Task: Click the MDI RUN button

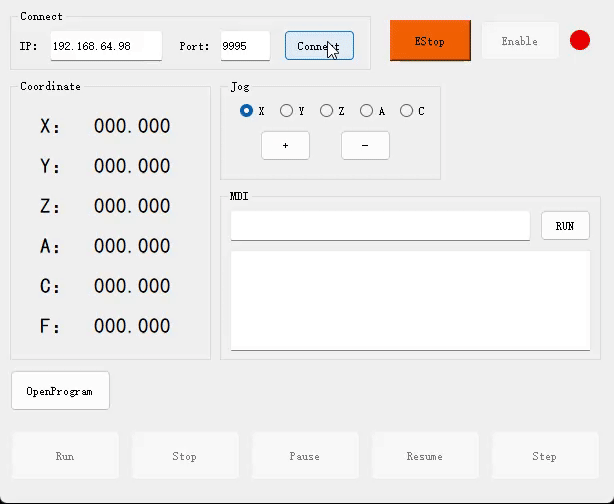Action: (x=565, y=226)
